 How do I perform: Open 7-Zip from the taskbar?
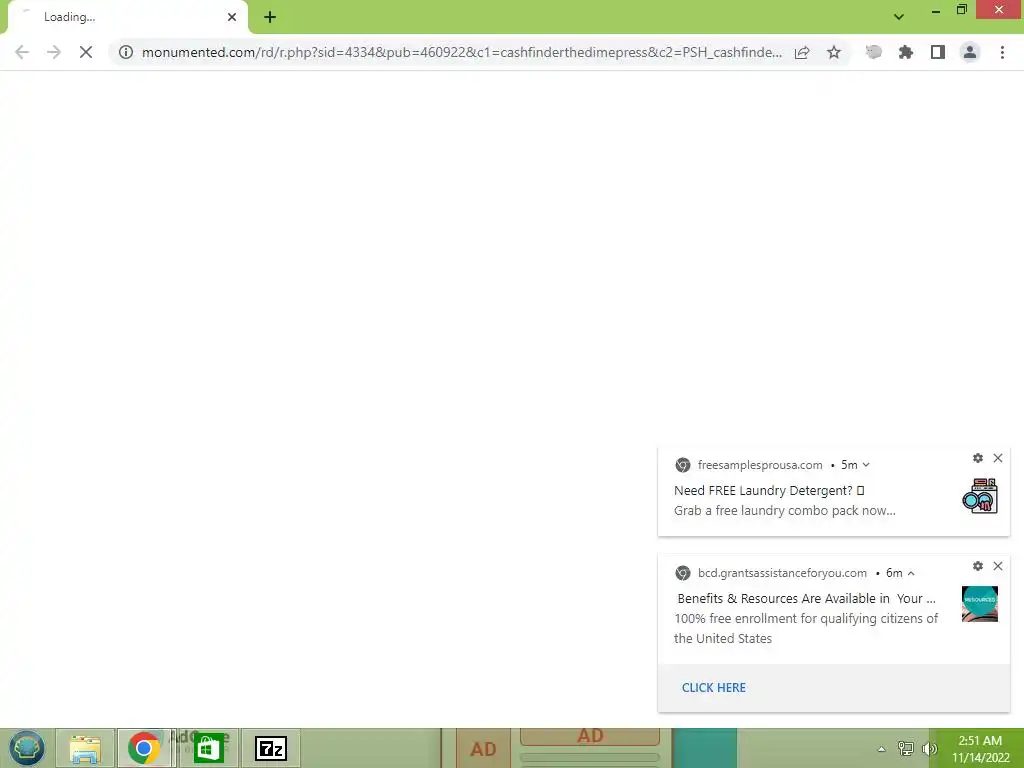click(271, 748)
